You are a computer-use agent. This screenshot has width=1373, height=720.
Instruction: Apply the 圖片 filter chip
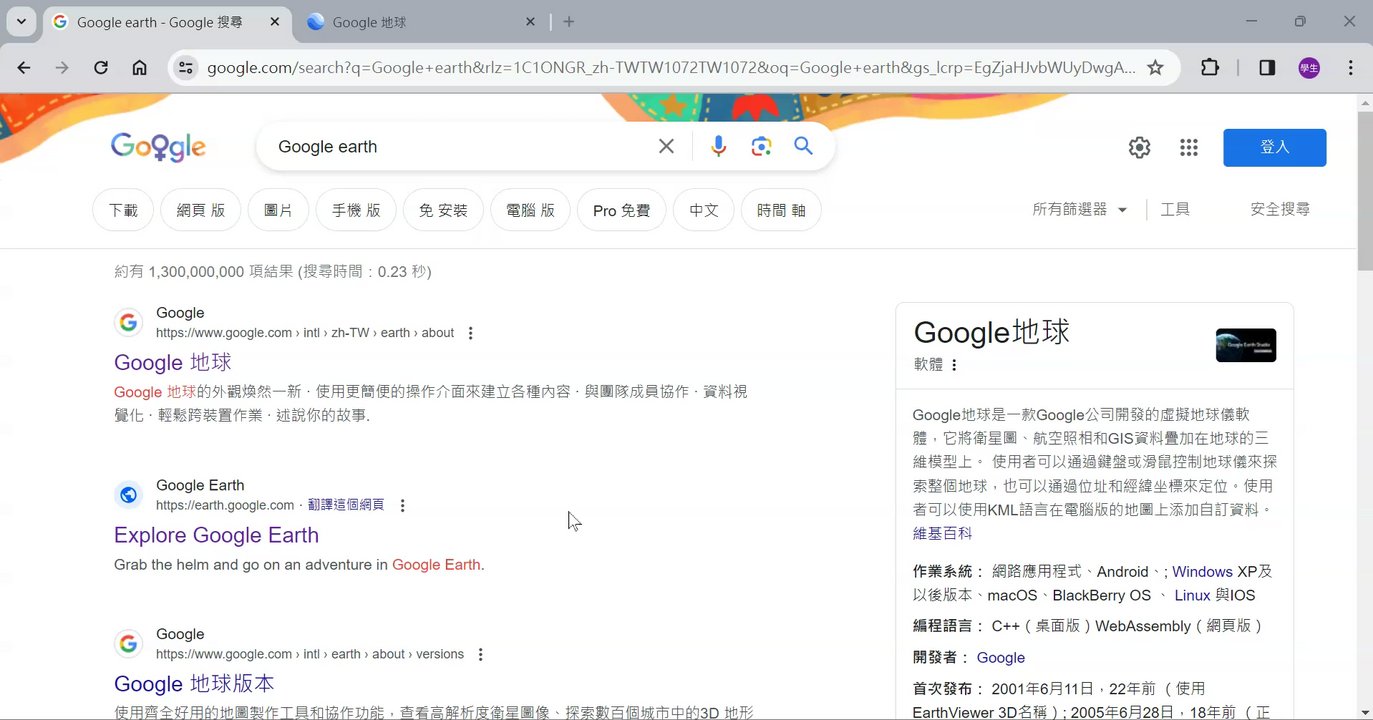tap(278, 211)
